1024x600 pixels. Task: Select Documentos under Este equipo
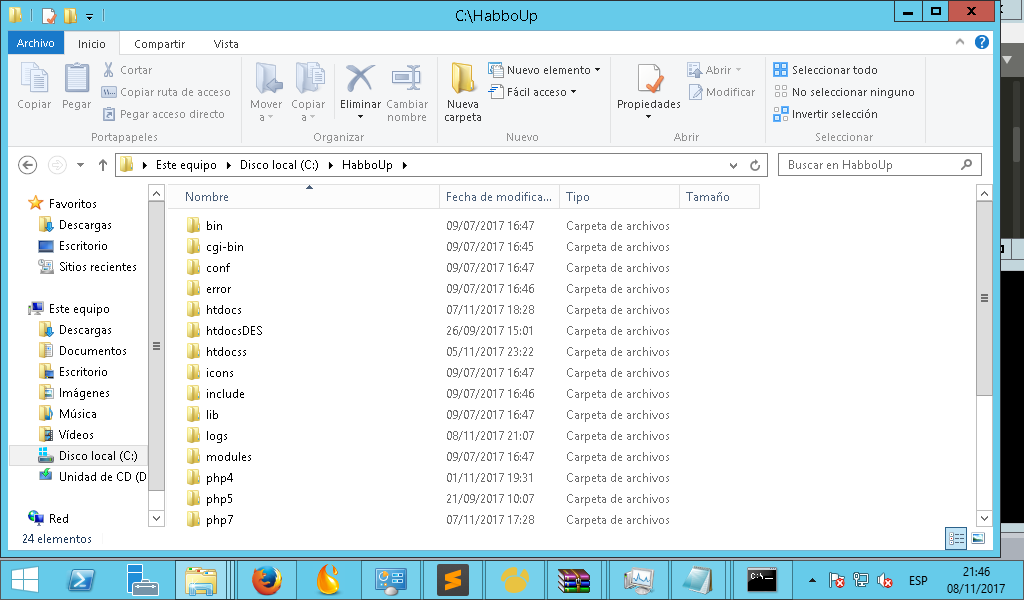(x=92, y=351)
